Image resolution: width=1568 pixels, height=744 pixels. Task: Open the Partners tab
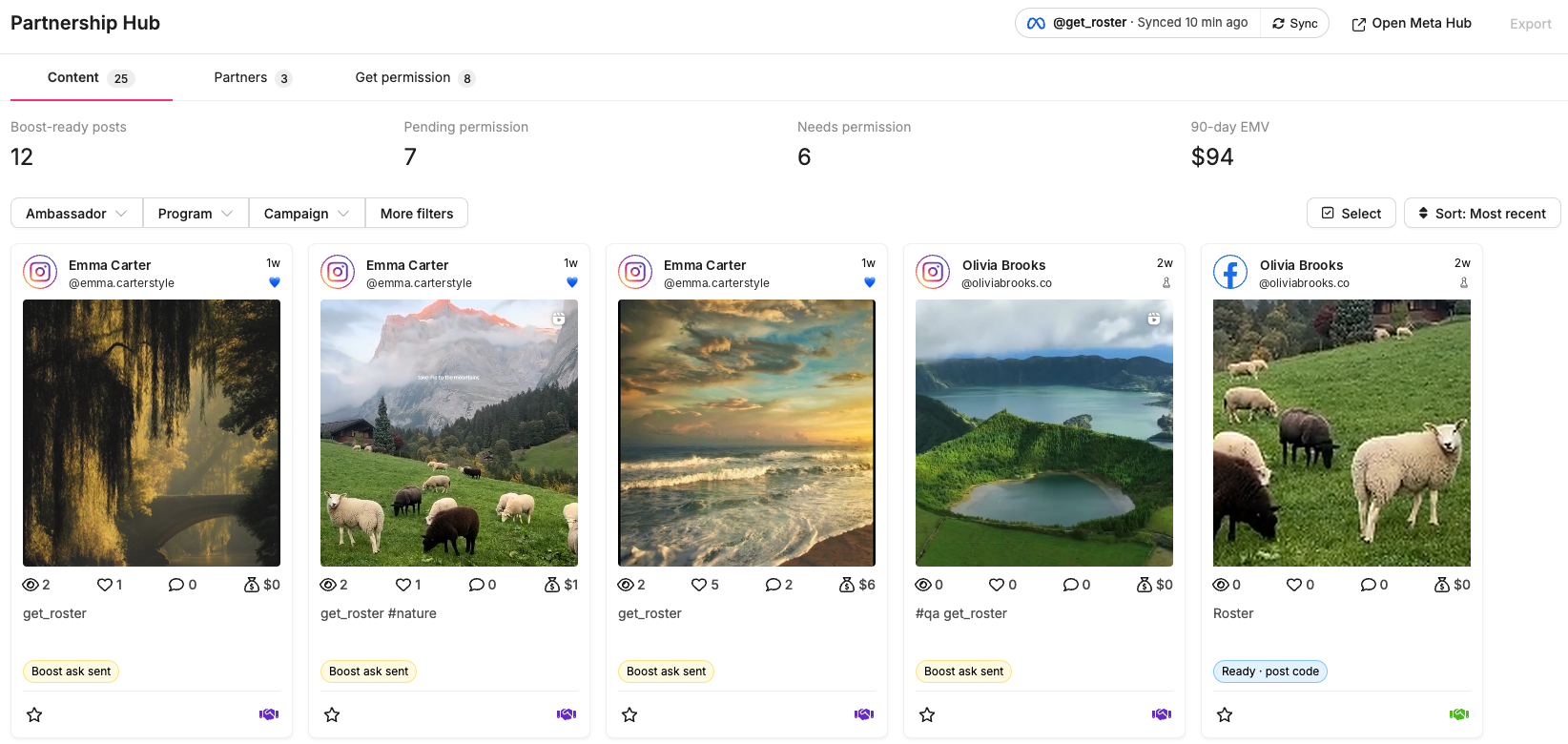[253, 78]
